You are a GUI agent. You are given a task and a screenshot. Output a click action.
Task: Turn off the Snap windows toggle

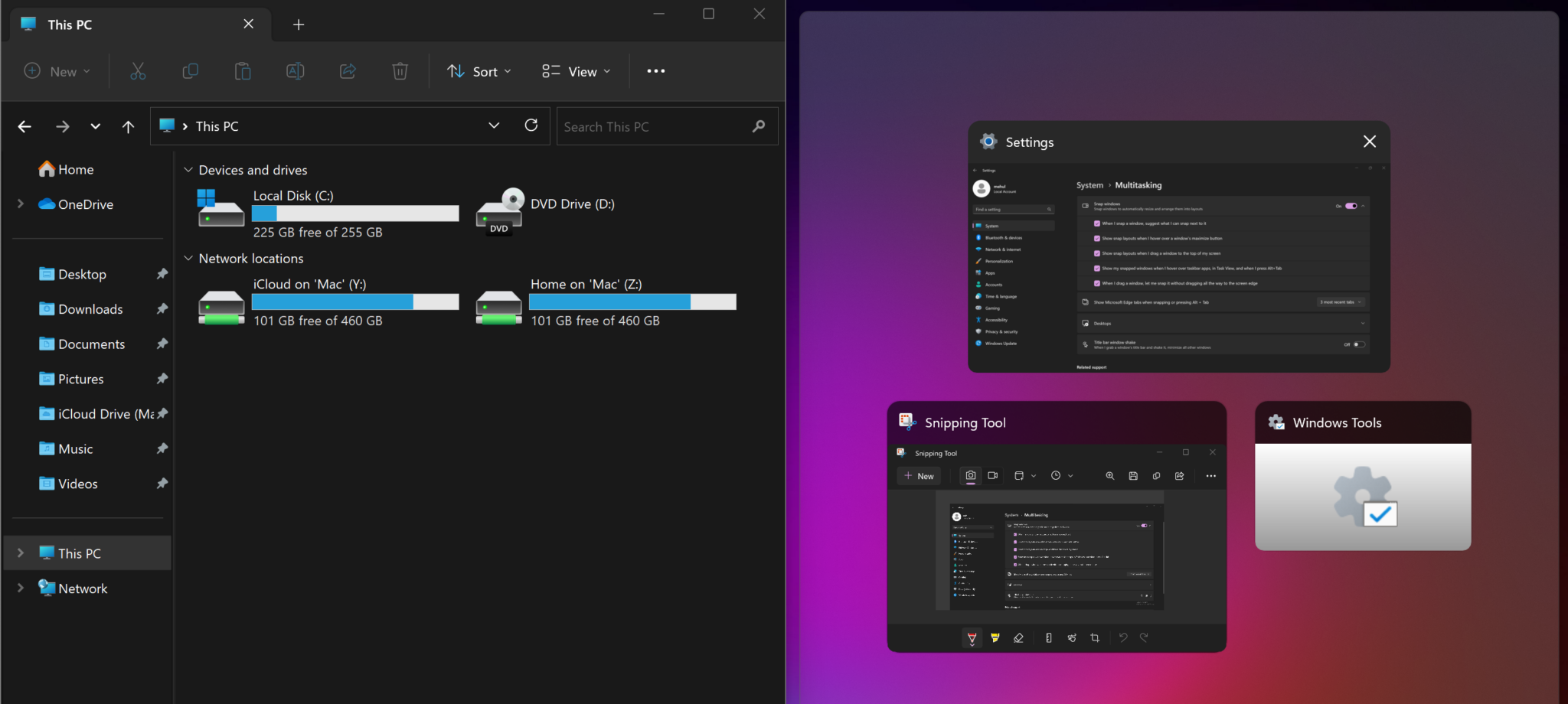click(x=1352, y=206)
